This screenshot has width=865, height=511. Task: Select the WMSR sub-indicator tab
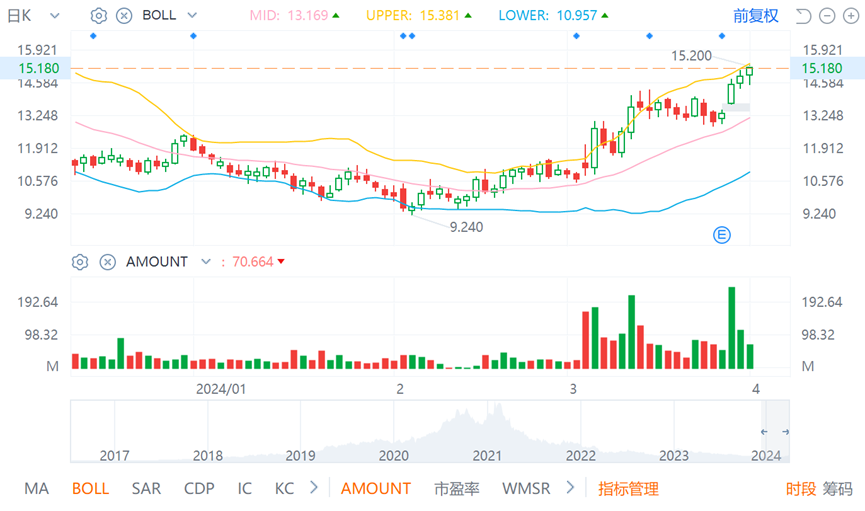(x=526, y=488)
